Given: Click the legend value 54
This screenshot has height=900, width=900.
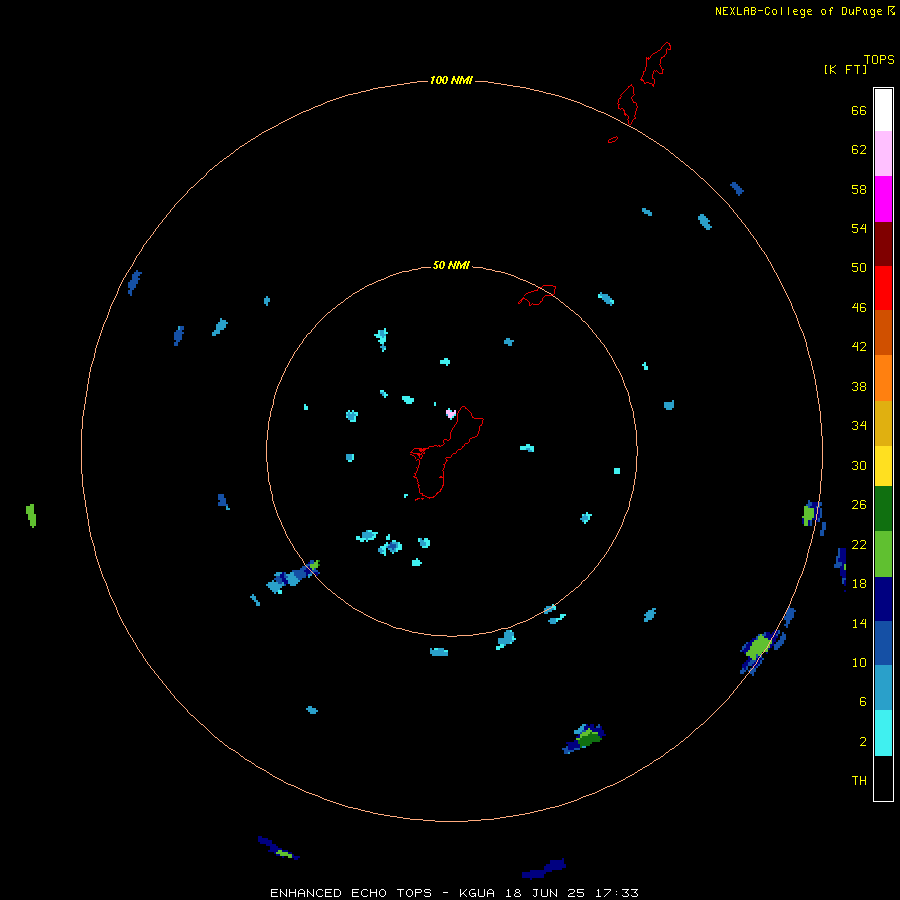Looking at the screenshot, I should pyautogui.click(x=859, y=228).
